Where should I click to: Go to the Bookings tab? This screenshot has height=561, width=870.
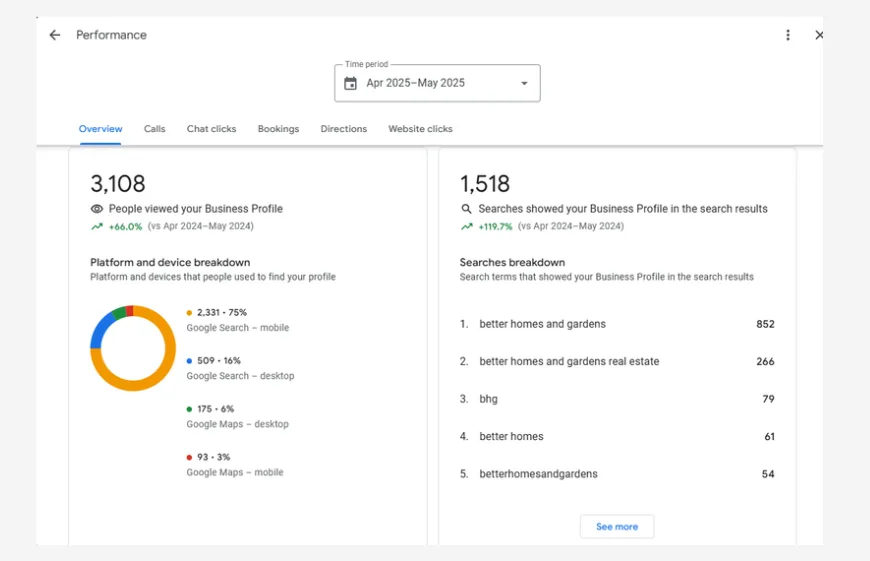[278, 129]
